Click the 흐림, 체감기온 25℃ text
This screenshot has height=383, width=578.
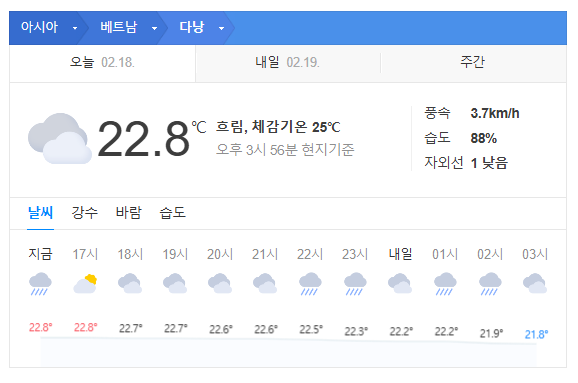pyautogui.click(x=278, y=127)
